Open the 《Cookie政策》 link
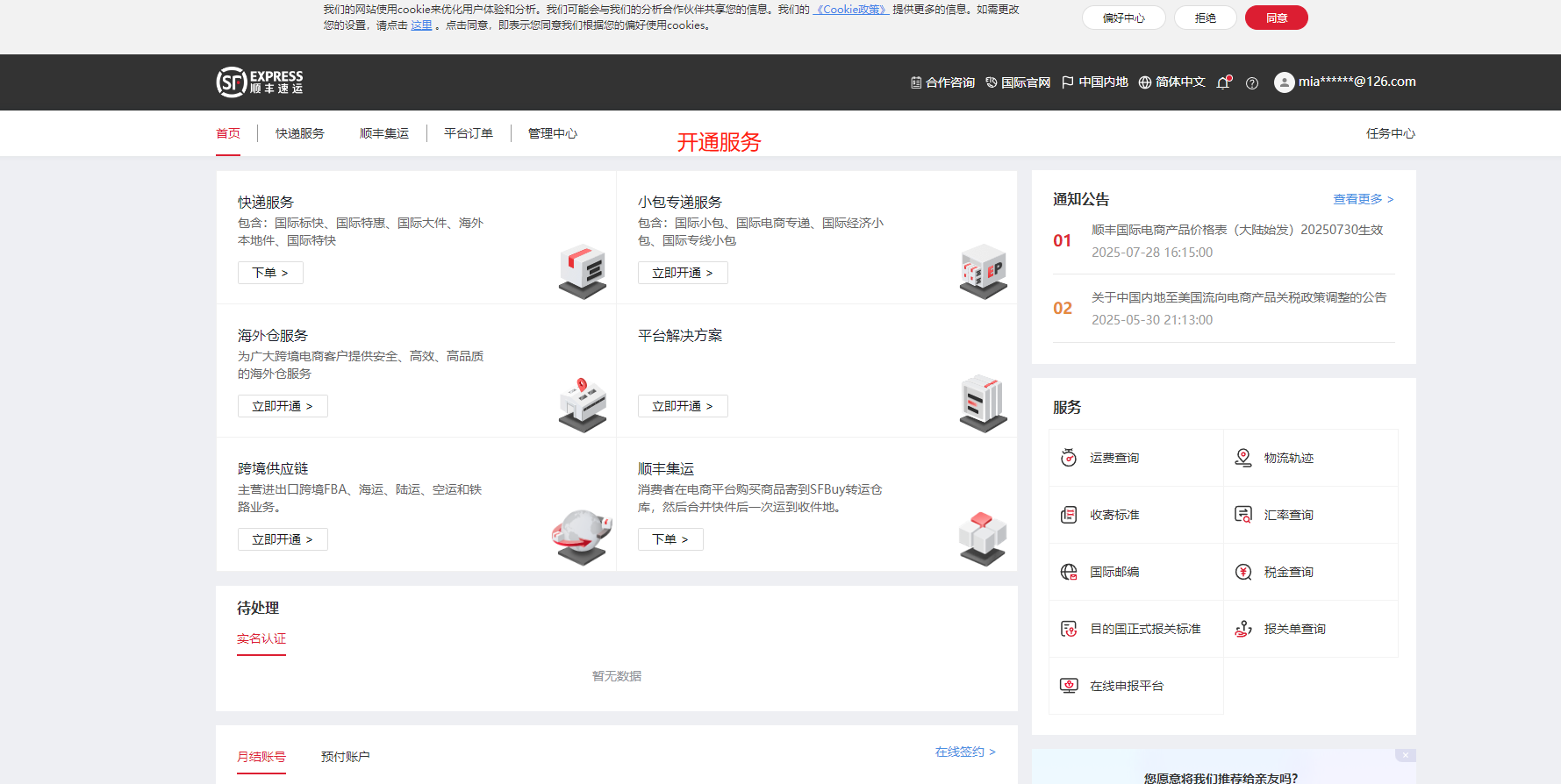The width and height of the screenshot is (1561, 784). [851, 10]
